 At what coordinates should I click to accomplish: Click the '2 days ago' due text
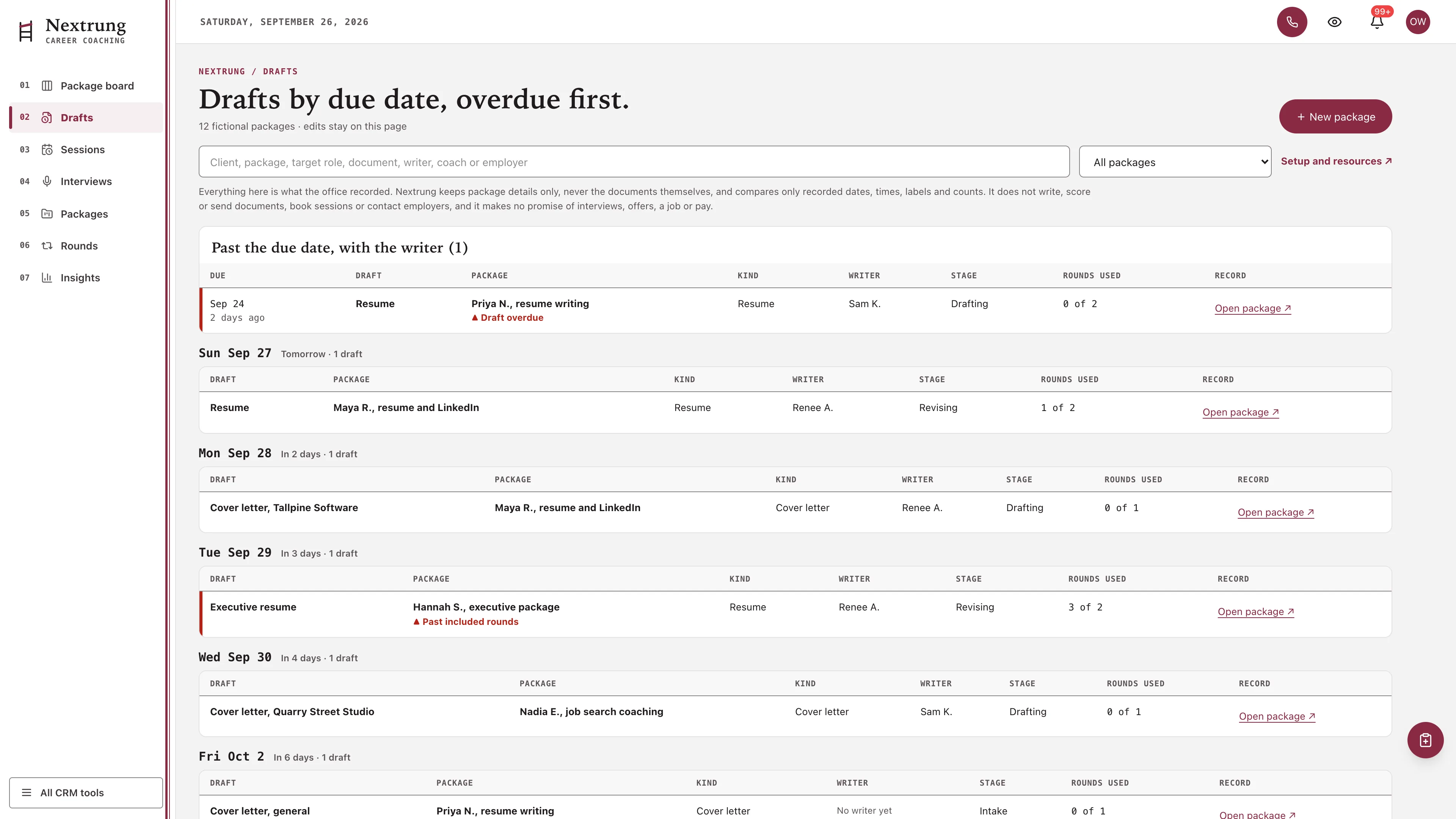pyautogui.click(x=237, y=318)
